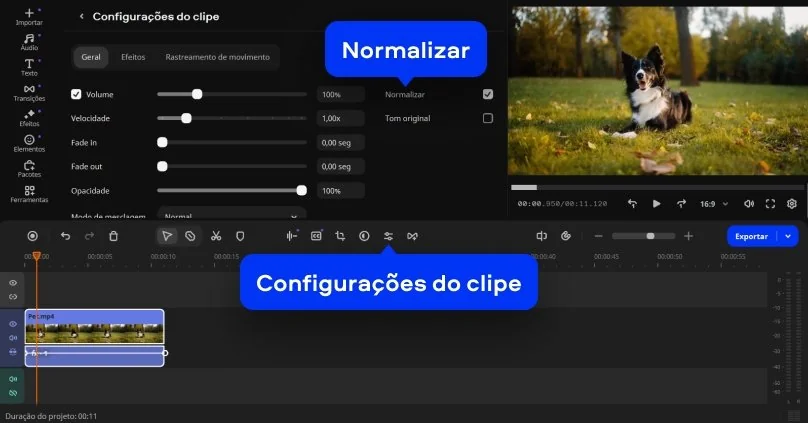Click the timeline zoom slider
The width and height of the screenshot is (808, 423).
click(644, 236)
